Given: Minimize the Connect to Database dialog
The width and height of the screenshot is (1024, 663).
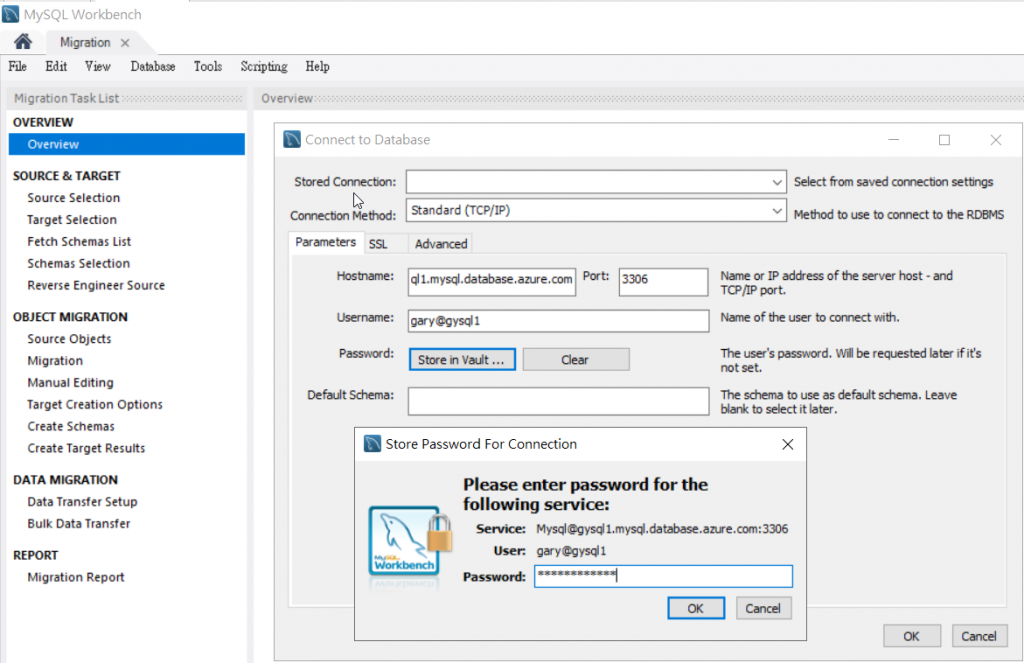Looking at the screenshot, I should (893, 140).
